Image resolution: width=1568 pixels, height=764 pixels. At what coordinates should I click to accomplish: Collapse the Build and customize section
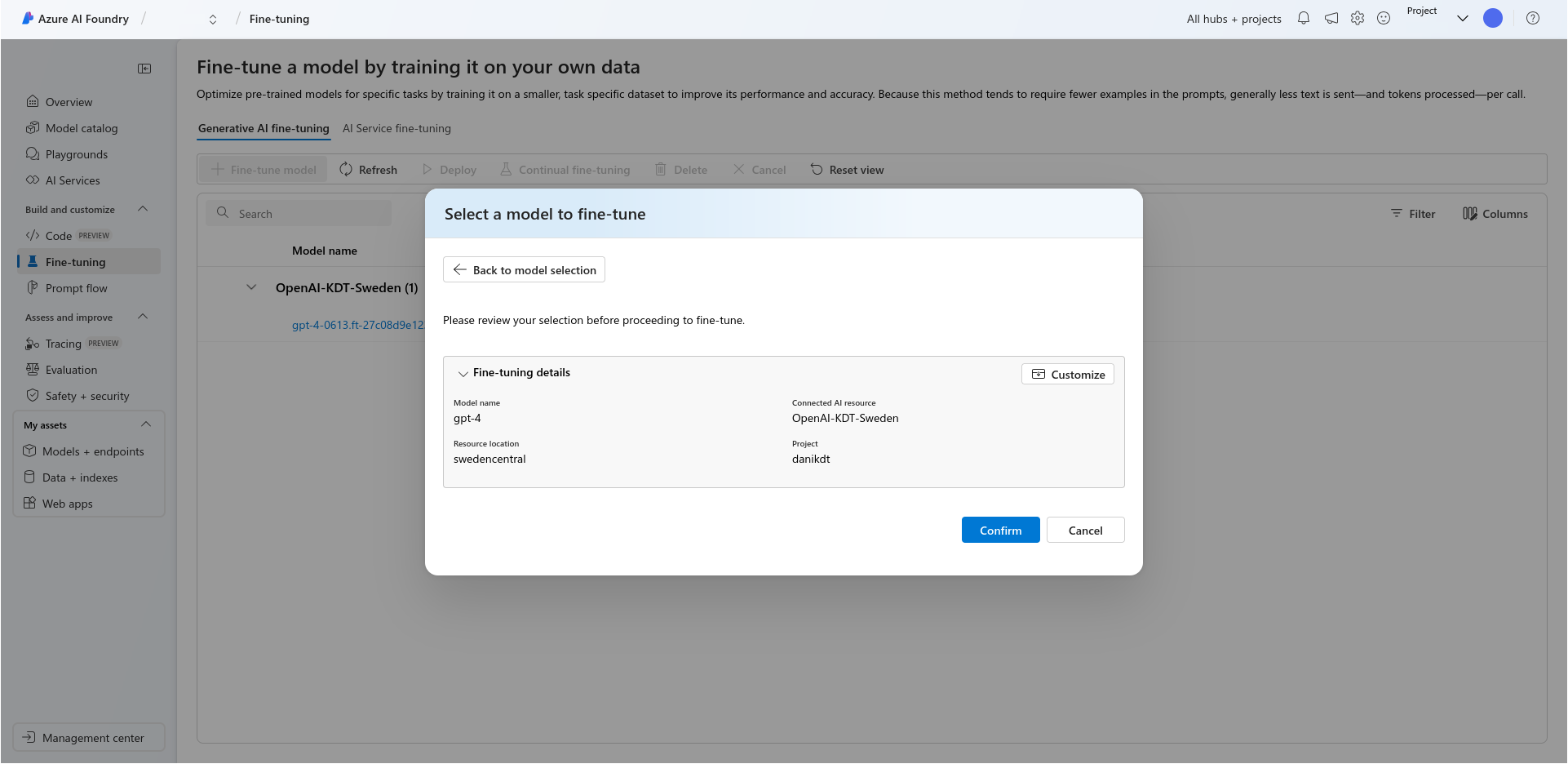click(143, 210)
